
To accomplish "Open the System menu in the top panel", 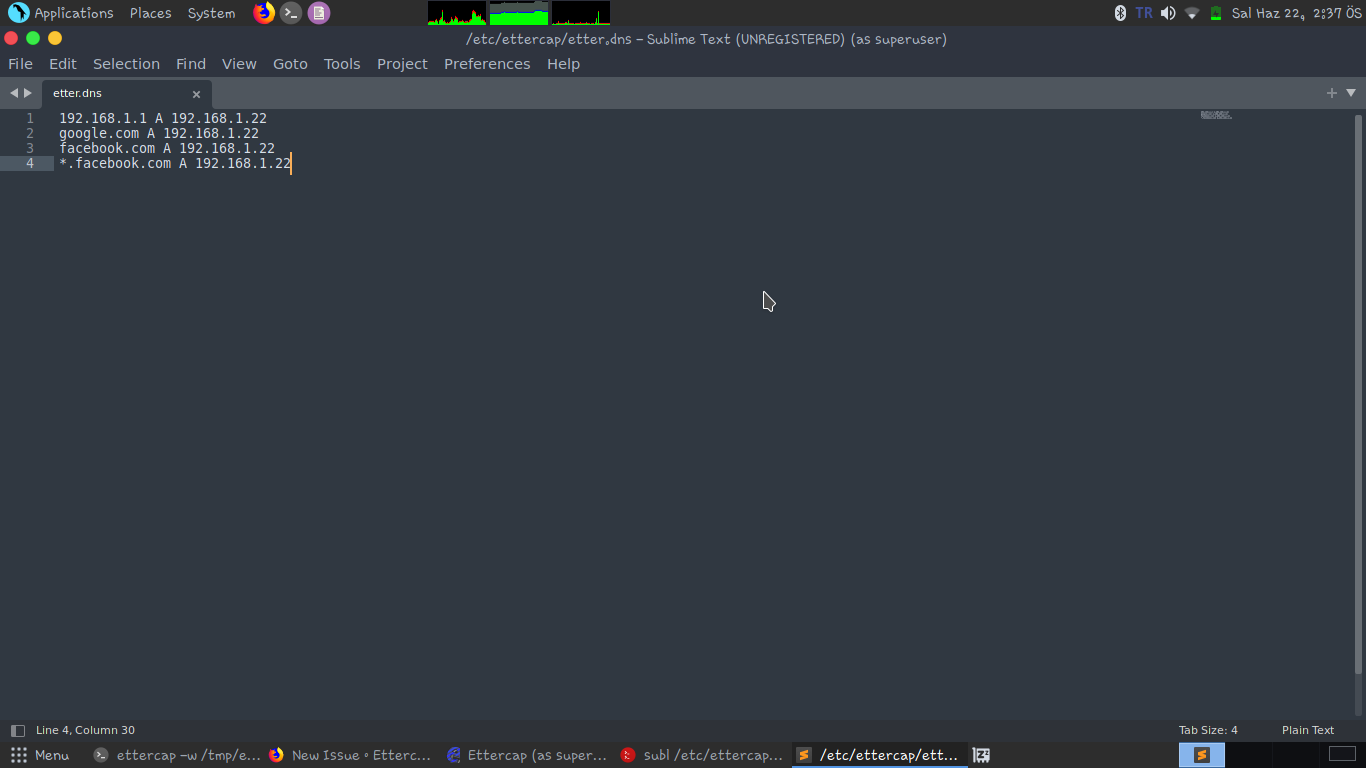I will [211, 13].
